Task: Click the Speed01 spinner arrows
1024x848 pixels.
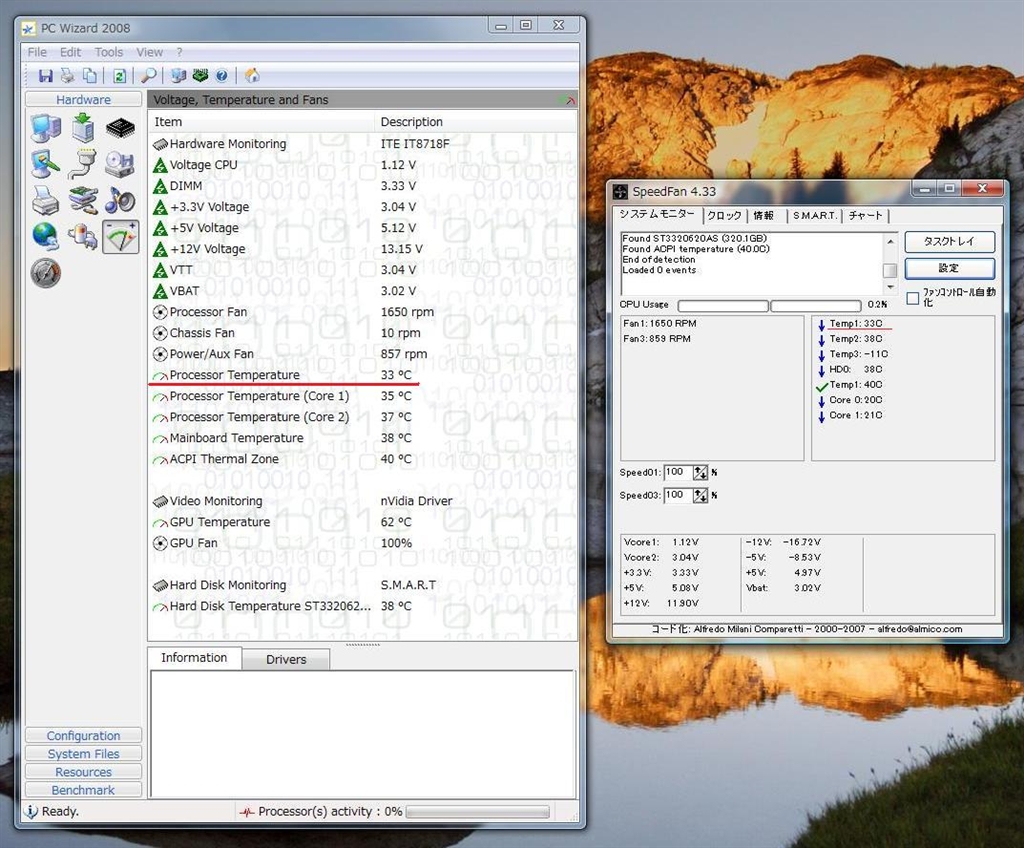Action: (x=700, y=472)
